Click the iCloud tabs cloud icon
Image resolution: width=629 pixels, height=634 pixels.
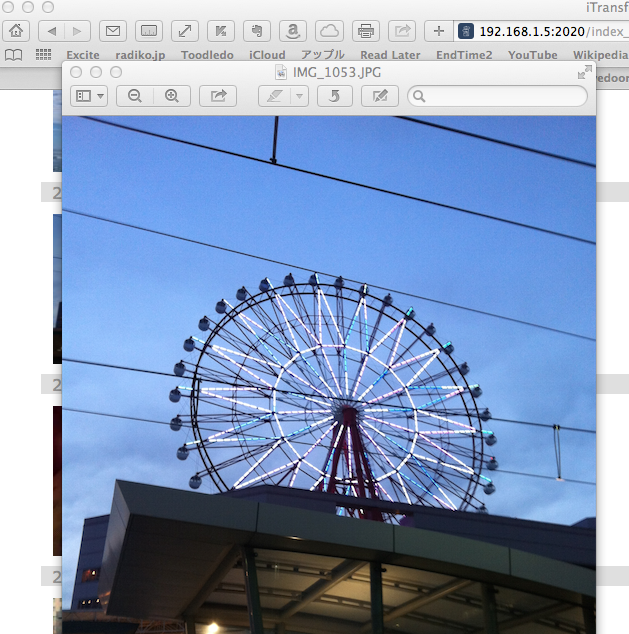pos(329,31)
